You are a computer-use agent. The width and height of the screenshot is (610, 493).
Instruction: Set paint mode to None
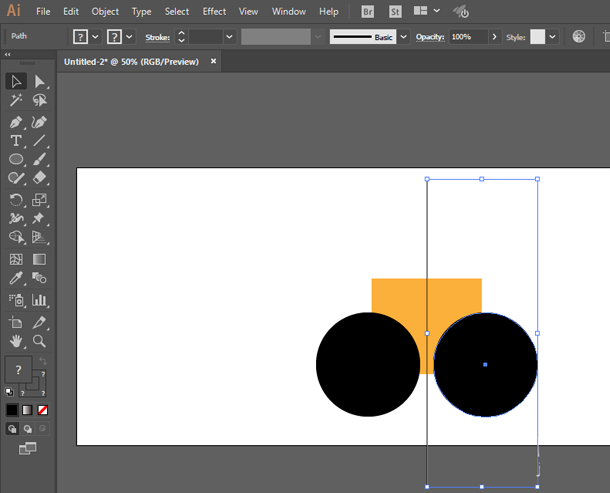tap(42, 410)
